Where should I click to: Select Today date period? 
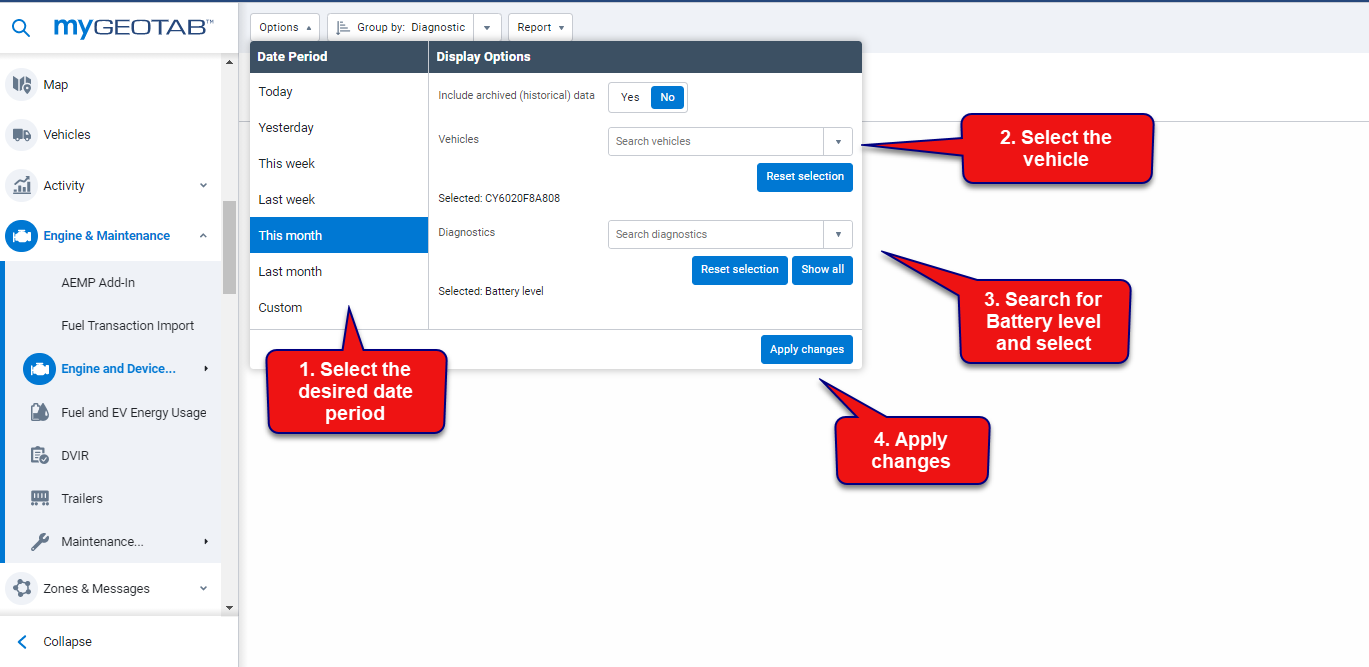[339, 91]
